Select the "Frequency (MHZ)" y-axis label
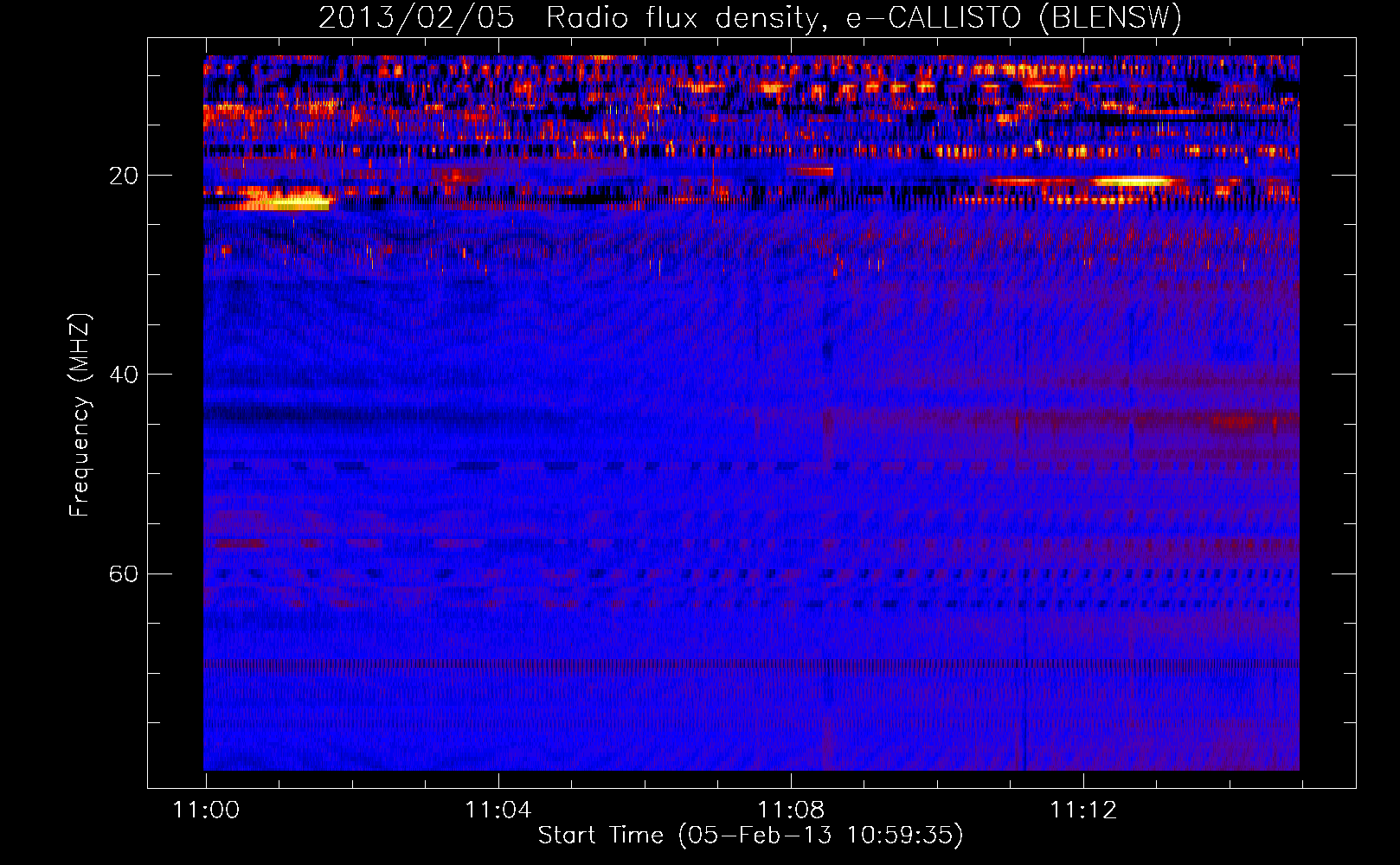 [x=80, y=415]
